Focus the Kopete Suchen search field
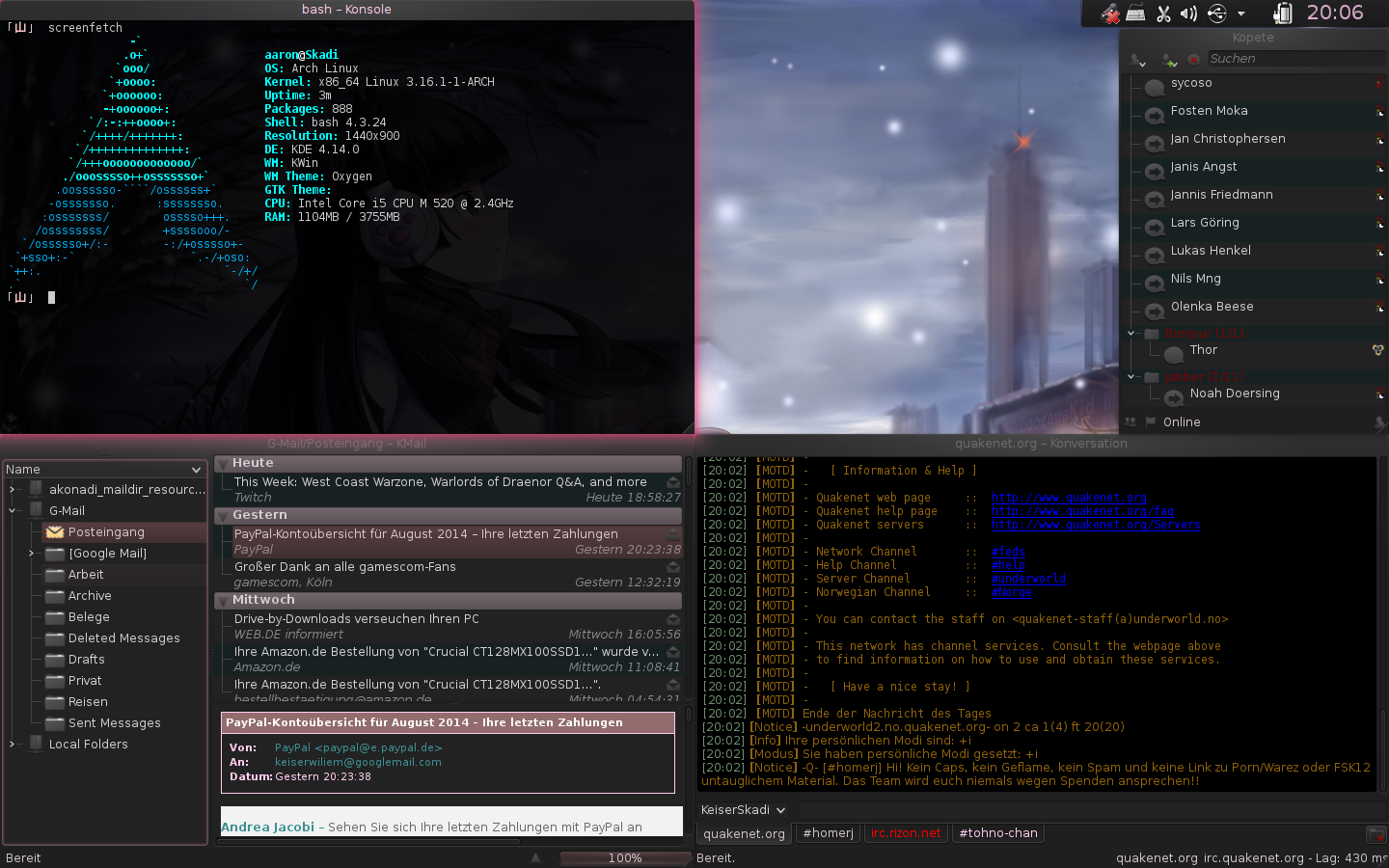 pyautogui.click(x=1296, y=59)
